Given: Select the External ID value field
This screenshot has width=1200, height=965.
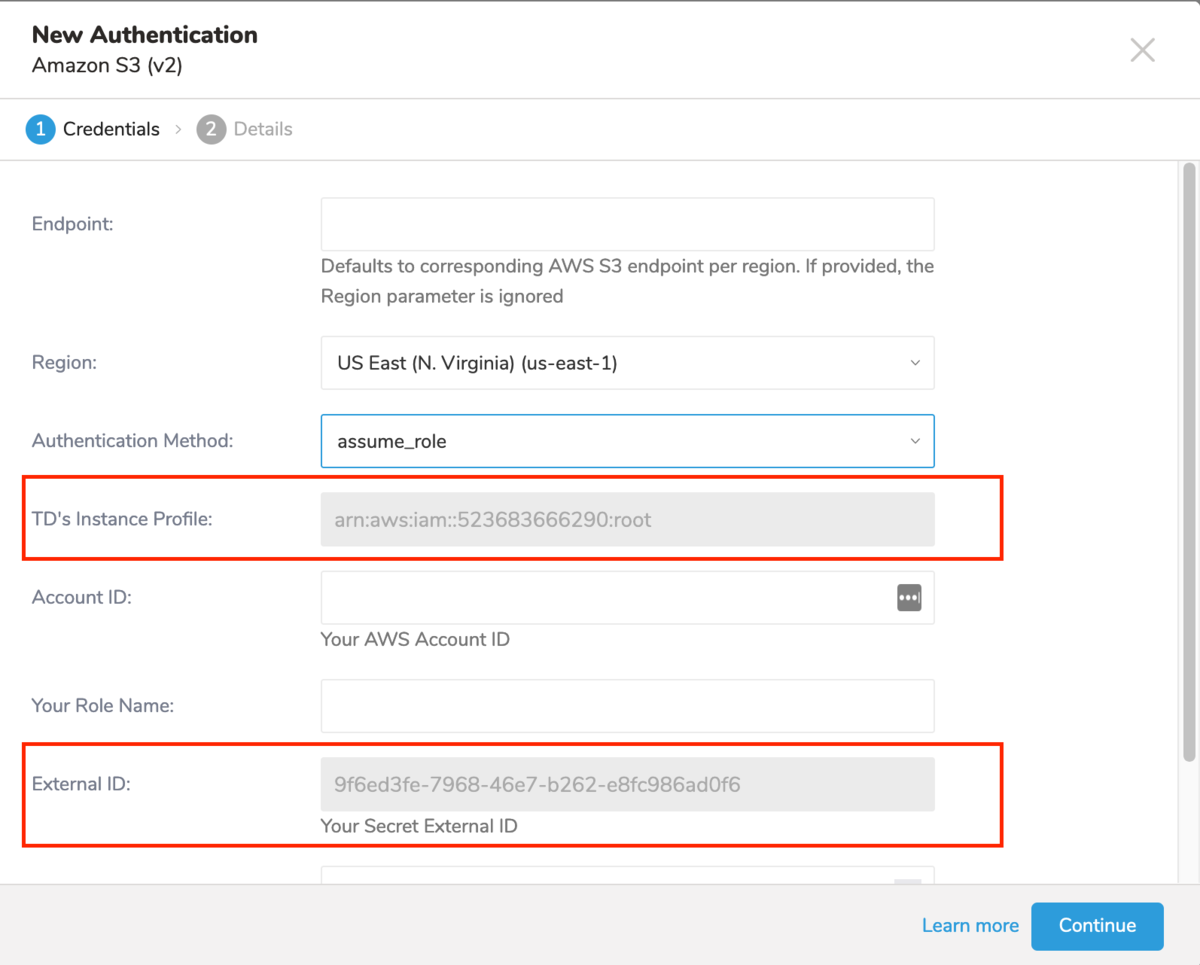Looking at the screenshot, I should [x=627, y=784].
